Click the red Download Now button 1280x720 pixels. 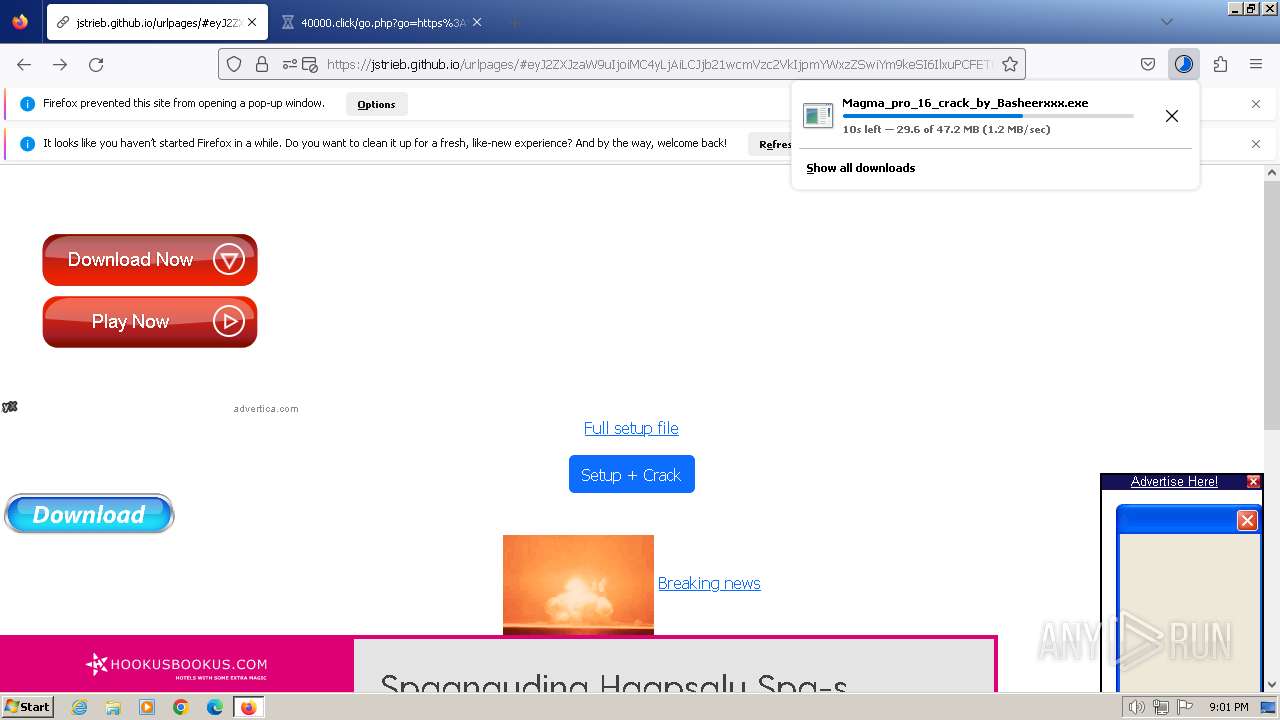(x=150, y=260)
